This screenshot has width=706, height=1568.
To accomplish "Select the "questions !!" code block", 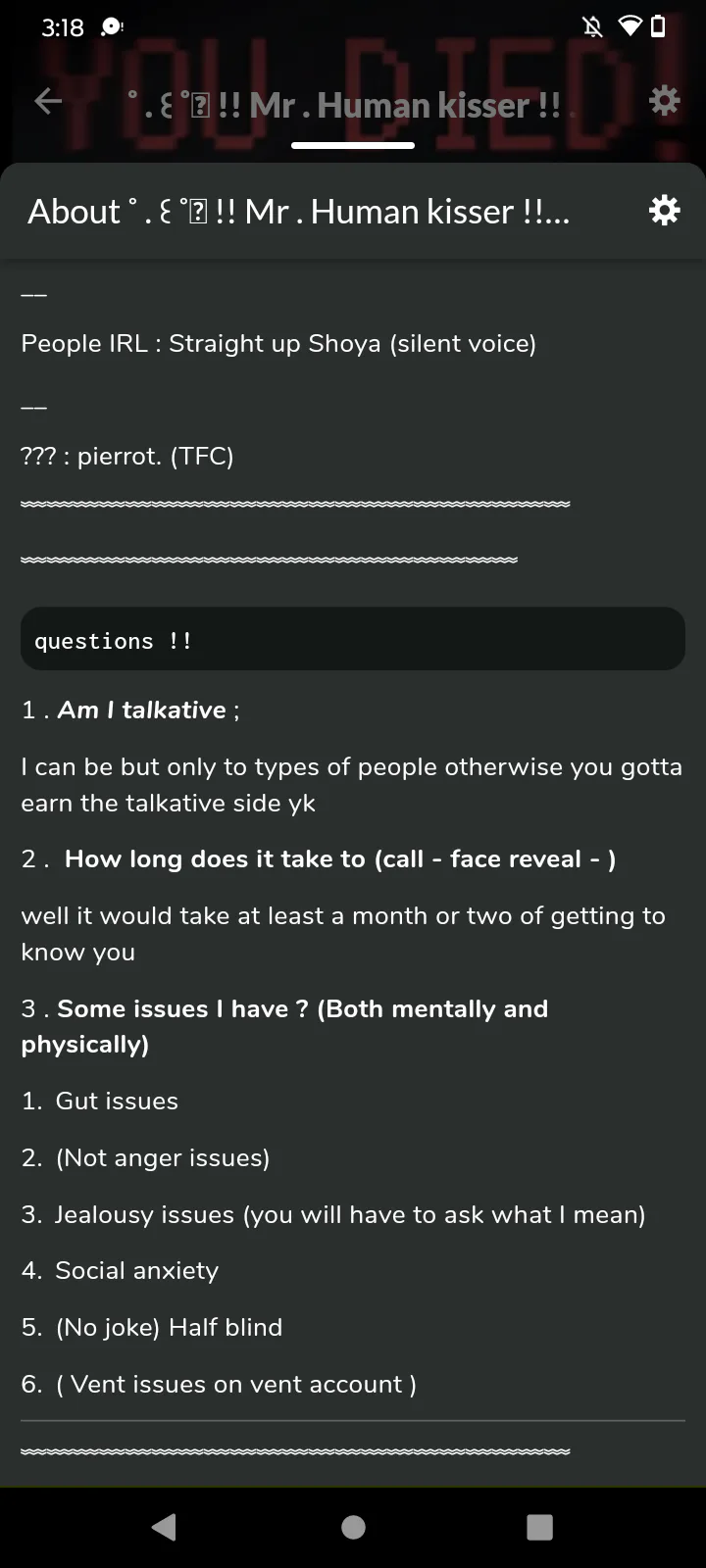I will (353, 640).
